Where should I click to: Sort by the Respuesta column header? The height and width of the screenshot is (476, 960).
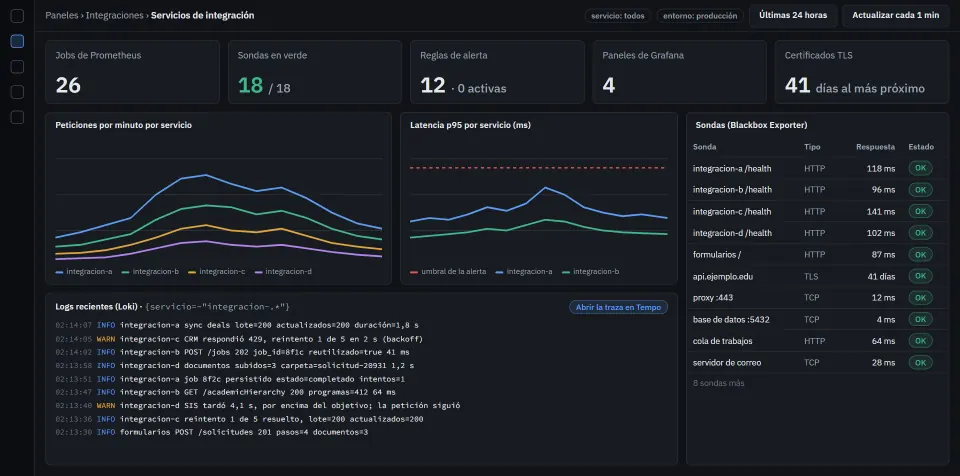coord(876,147)
